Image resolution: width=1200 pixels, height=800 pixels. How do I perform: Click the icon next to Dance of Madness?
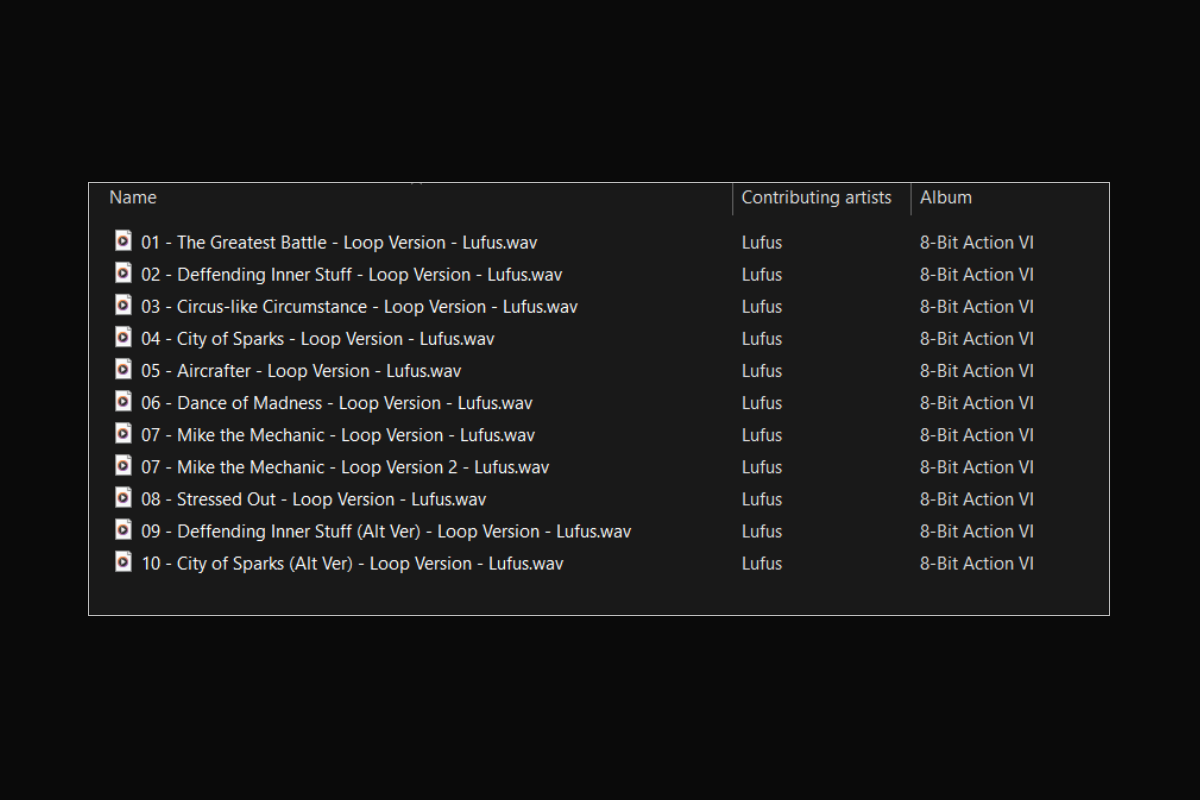(123, 401)
